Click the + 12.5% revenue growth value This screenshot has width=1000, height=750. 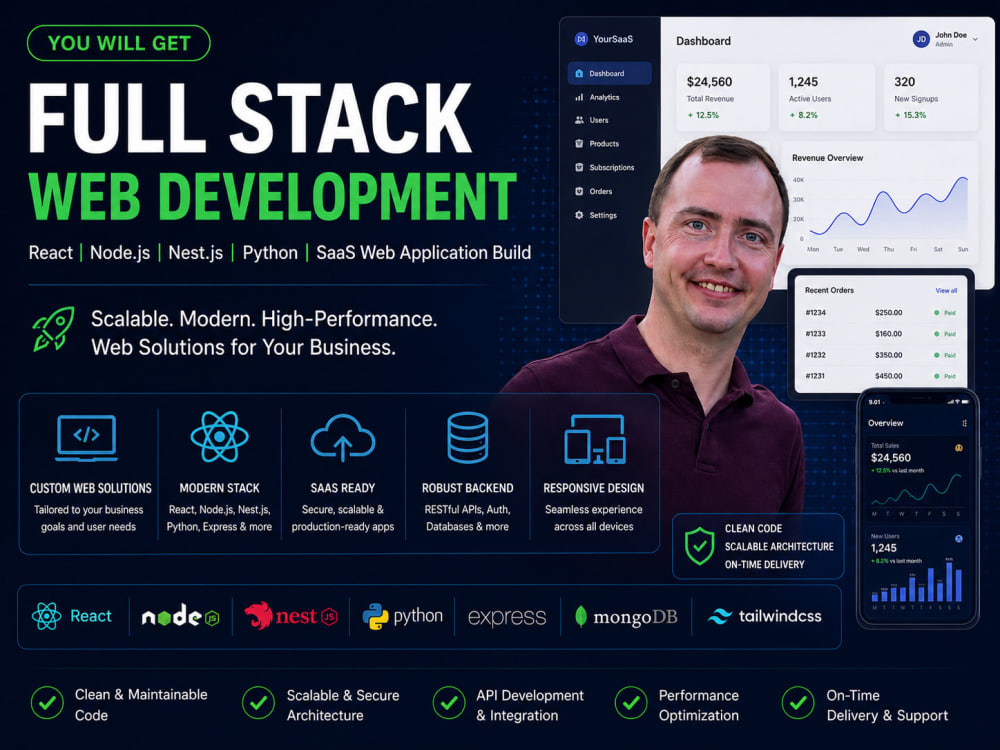703,115
